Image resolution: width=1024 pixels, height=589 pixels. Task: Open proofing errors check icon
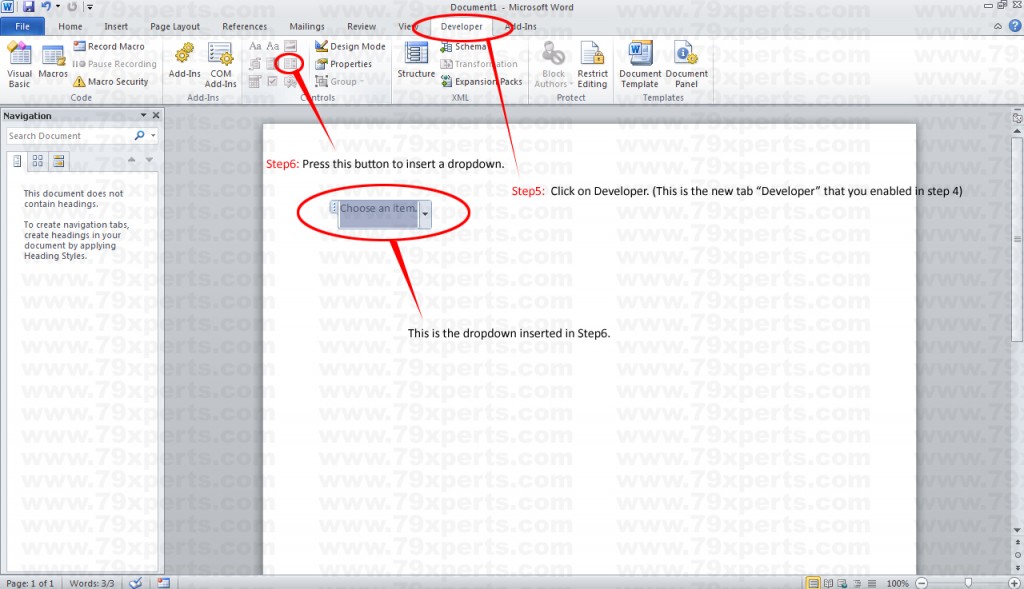point(136,583)
